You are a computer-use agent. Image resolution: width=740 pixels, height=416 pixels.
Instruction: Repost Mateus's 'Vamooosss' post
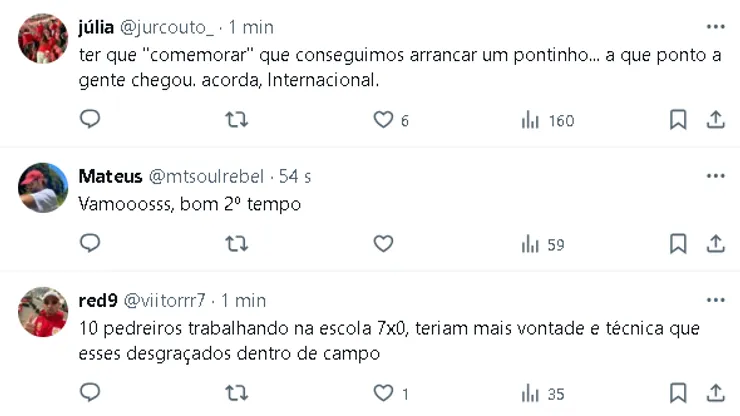[x=236, y=243]
